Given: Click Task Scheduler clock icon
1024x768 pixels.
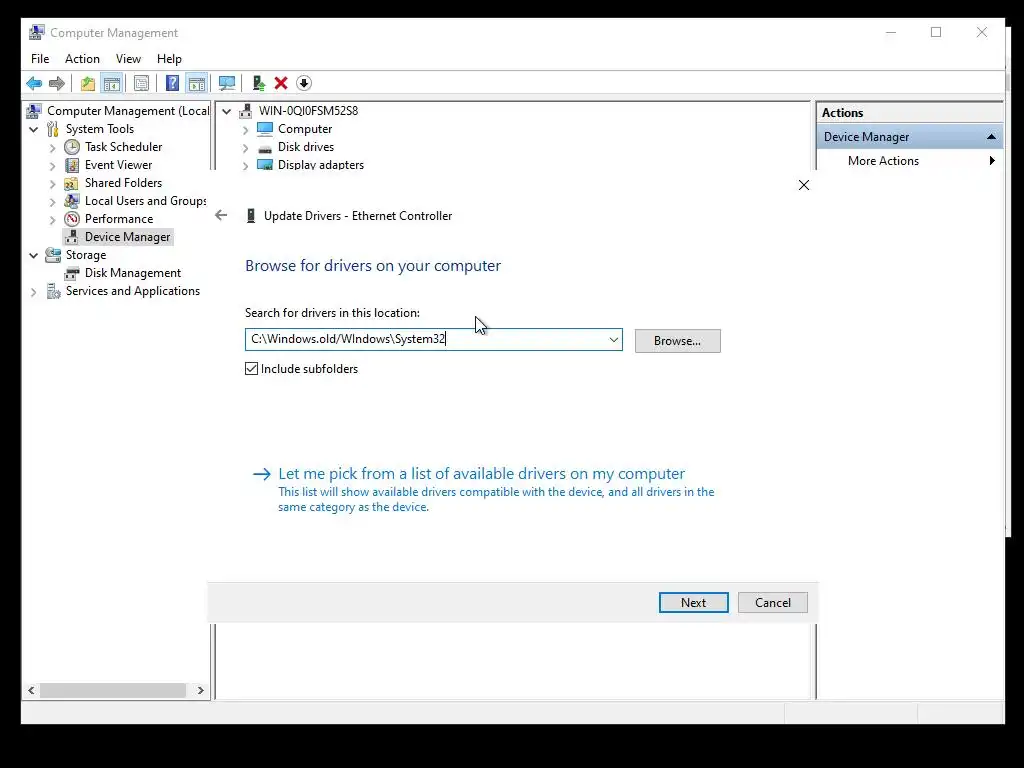Looking at the screenshot, I should (72, 147).
